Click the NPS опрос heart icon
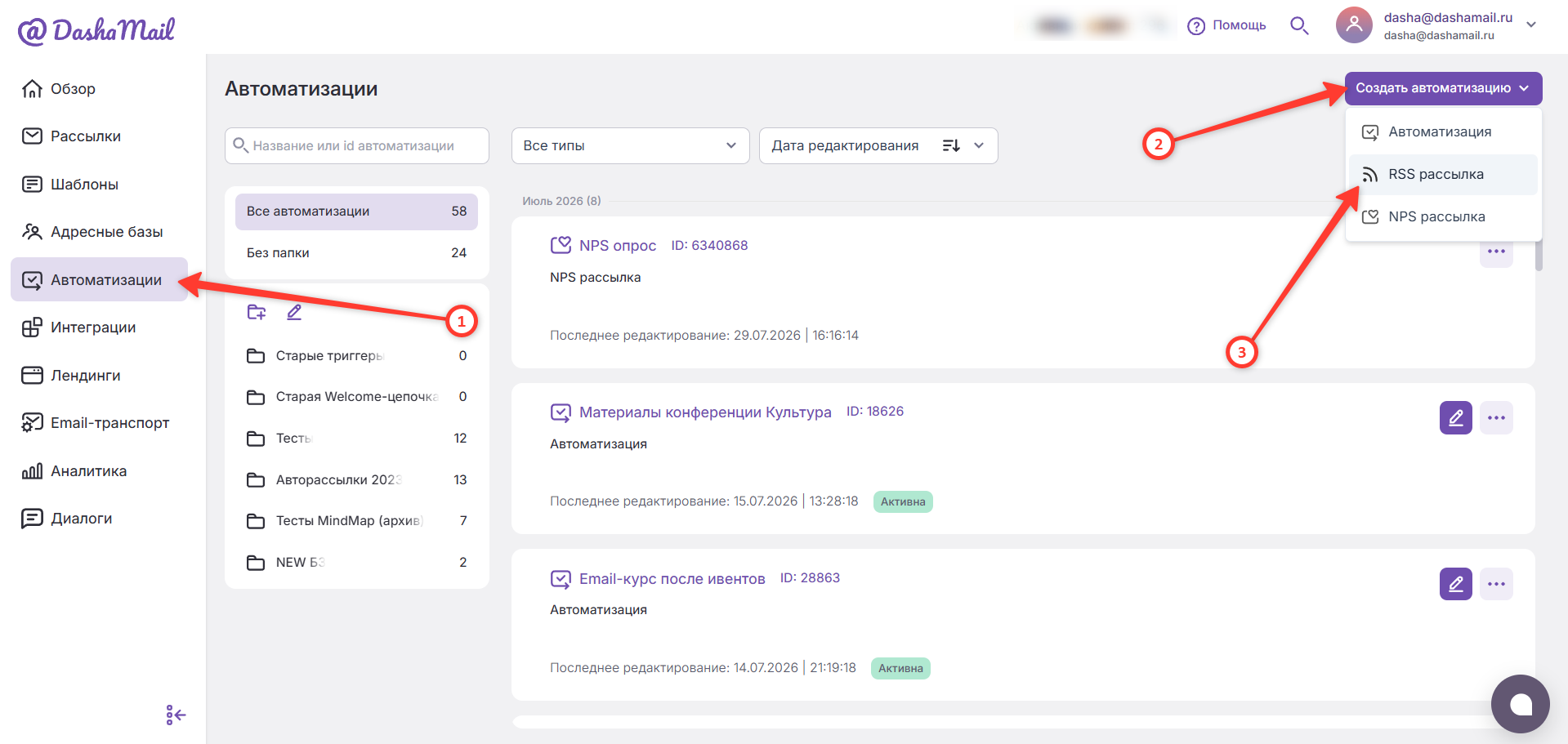Image resolution: width=1568 pixels, height=744 pixels. [x=561, y=245]
